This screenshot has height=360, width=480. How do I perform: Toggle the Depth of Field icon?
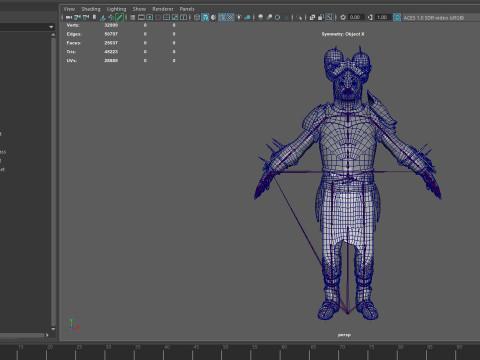[286, 17]
